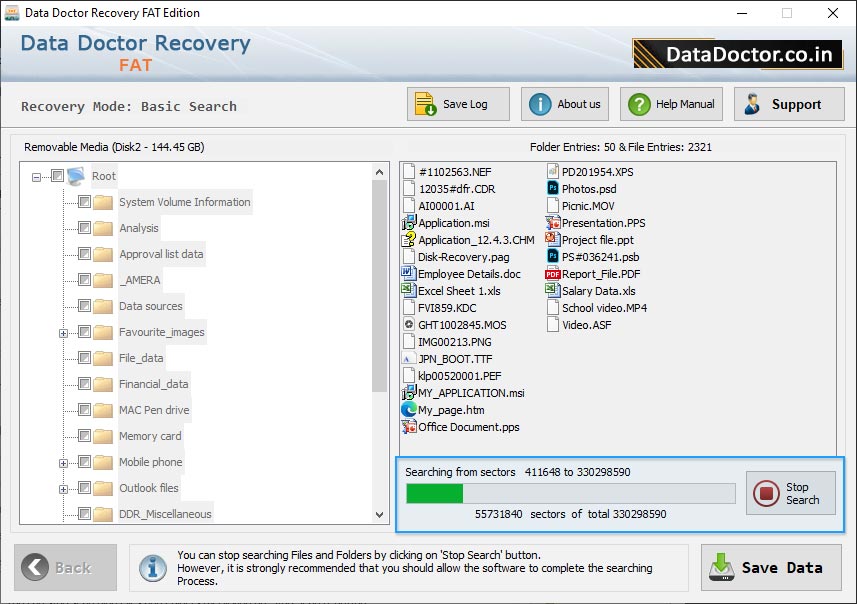Toggle checkbox for Analysis folder
Screen dimensions: 857x604
pos(84,228)
